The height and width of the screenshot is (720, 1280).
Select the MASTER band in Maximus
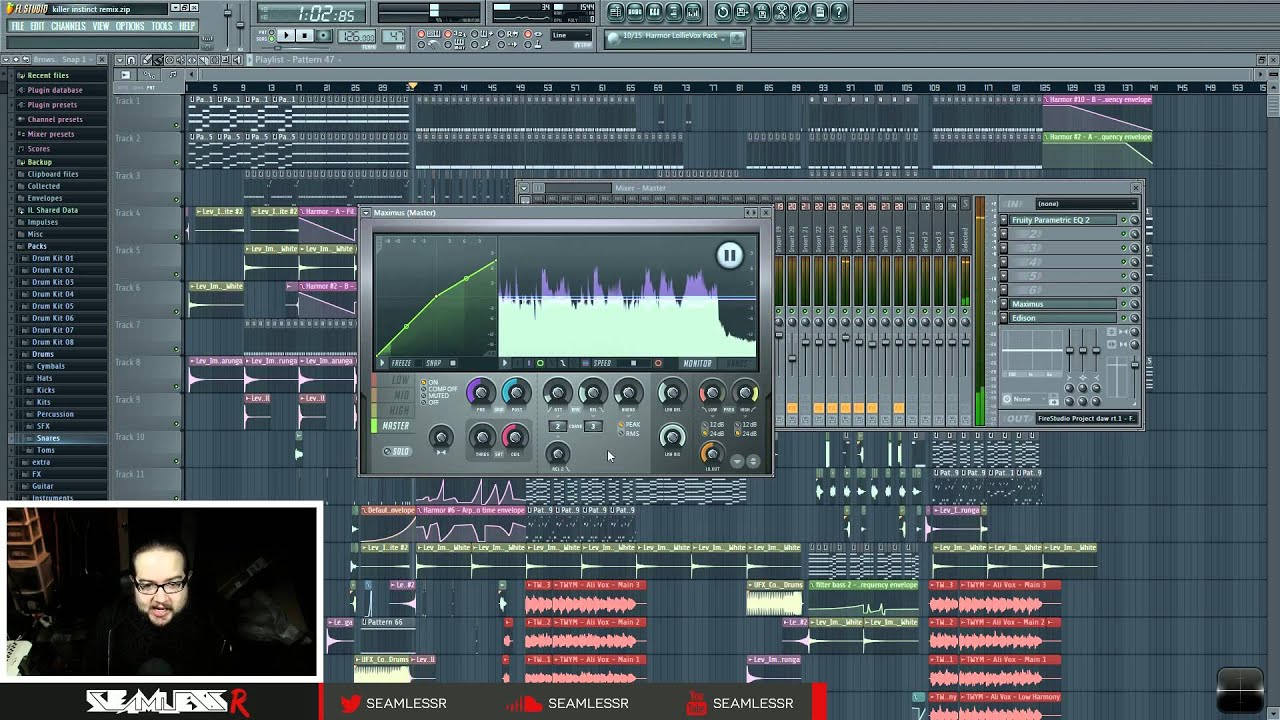pos(395,426)
